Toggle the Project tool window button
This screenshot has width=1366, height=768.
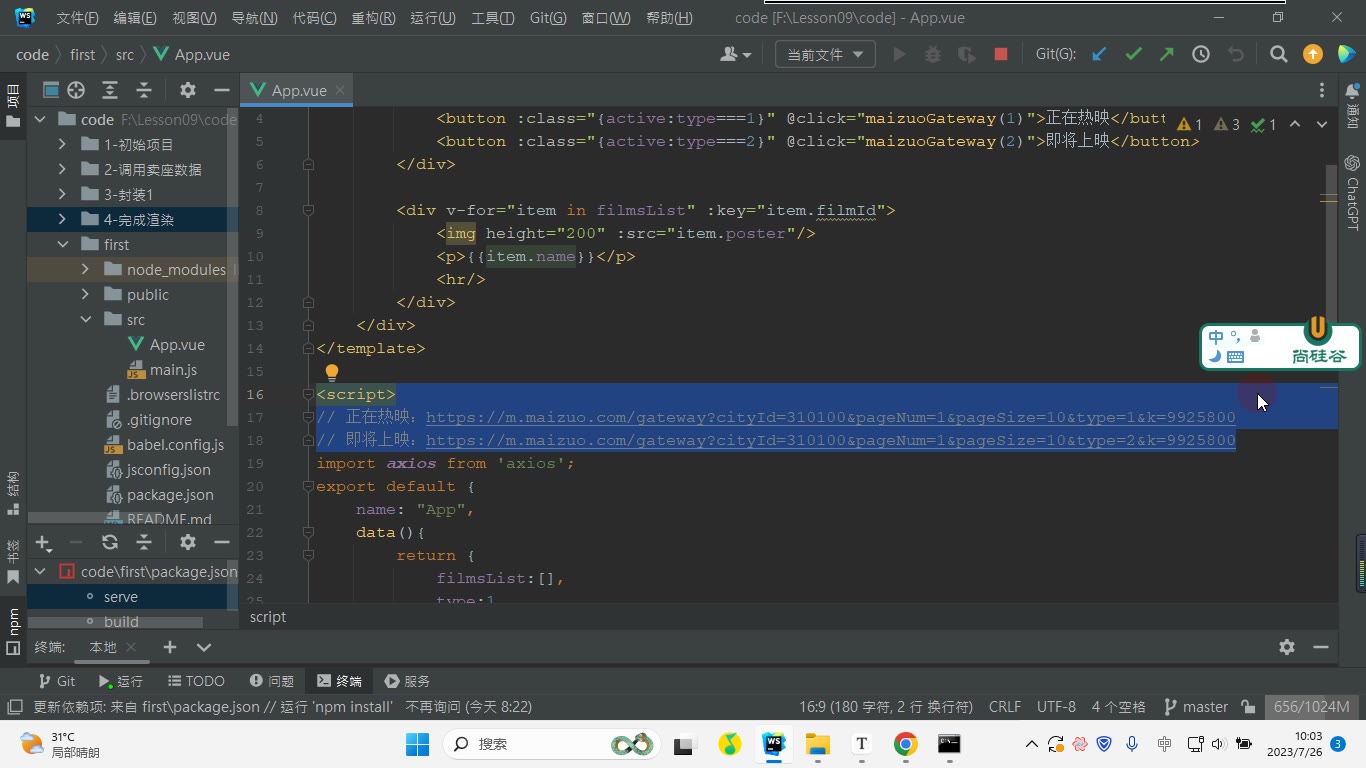pyautogui.click(x=13, y=105)
